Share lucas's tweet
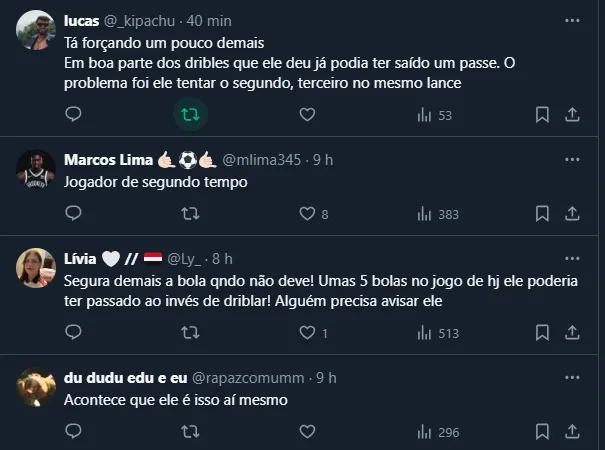The height and width of the screenshot is (450, 605). pyautogui.click(x=573, y=115)
